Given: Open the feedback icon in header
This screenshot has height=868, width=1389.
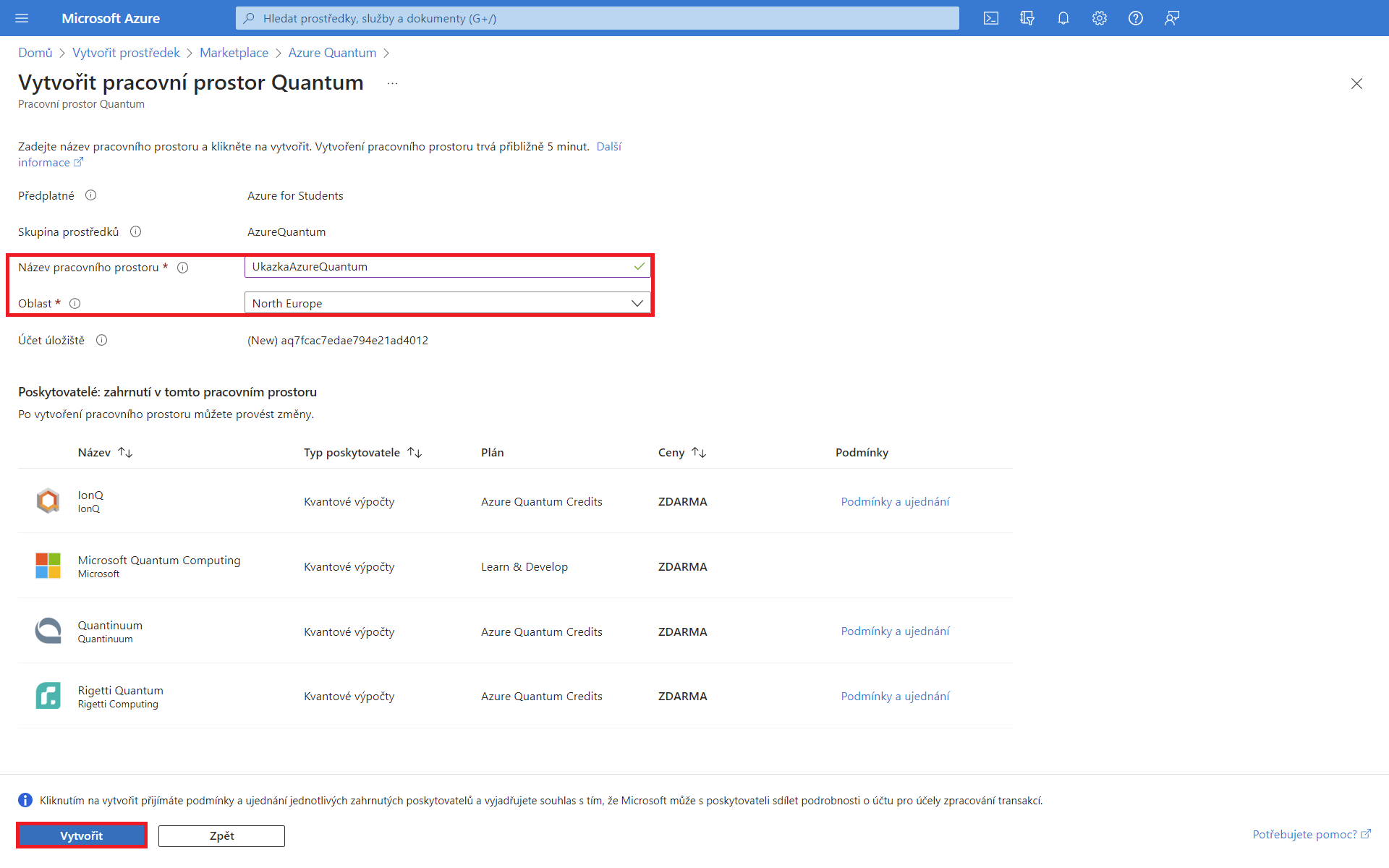Looking at the screenshot, I should coord(1172,18).
